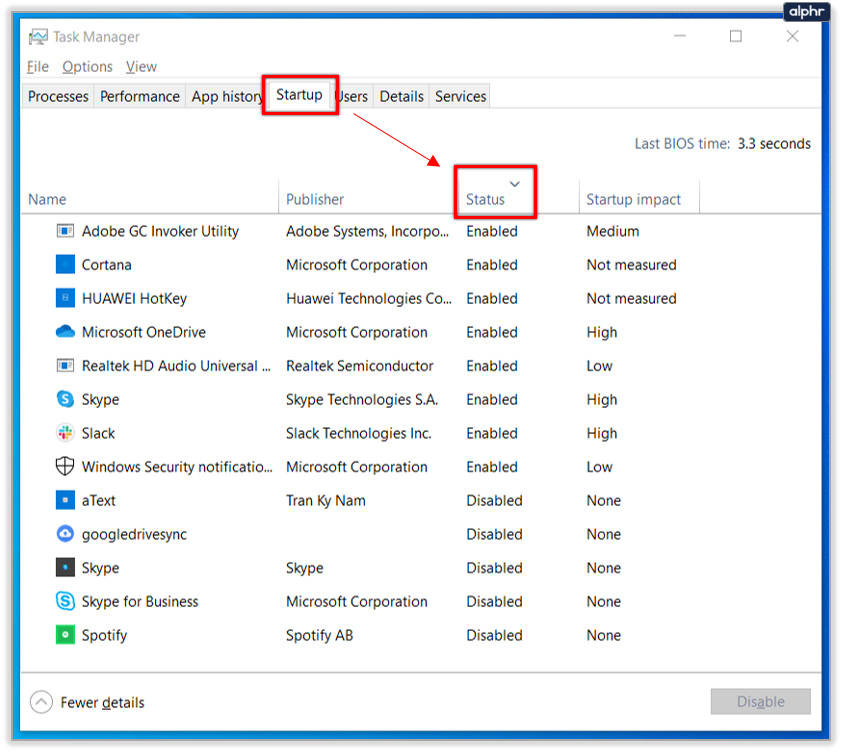Select the Startup tab
Viewport: 842px width, 752px height.
(x=299, y=95)
